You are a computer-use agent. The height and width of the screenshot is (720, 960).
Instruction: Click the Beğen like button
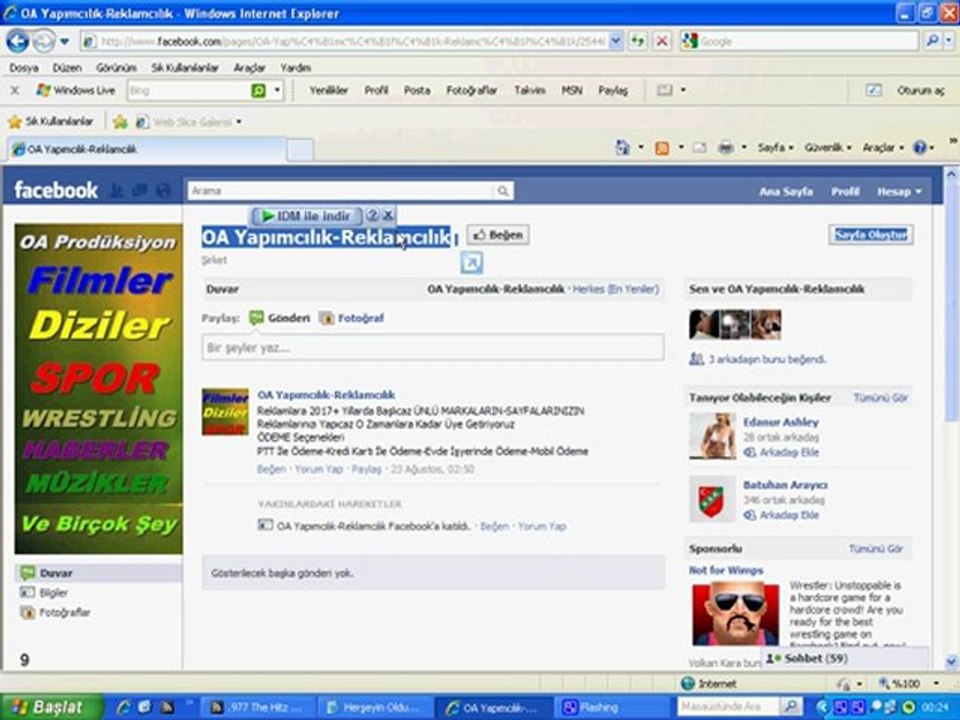click(498, 234)
